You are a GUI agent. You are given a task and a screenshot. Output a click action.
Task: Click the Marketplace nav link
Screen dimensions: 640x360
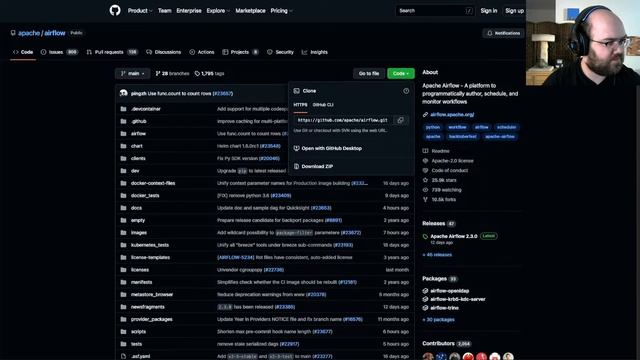[250, 11]
